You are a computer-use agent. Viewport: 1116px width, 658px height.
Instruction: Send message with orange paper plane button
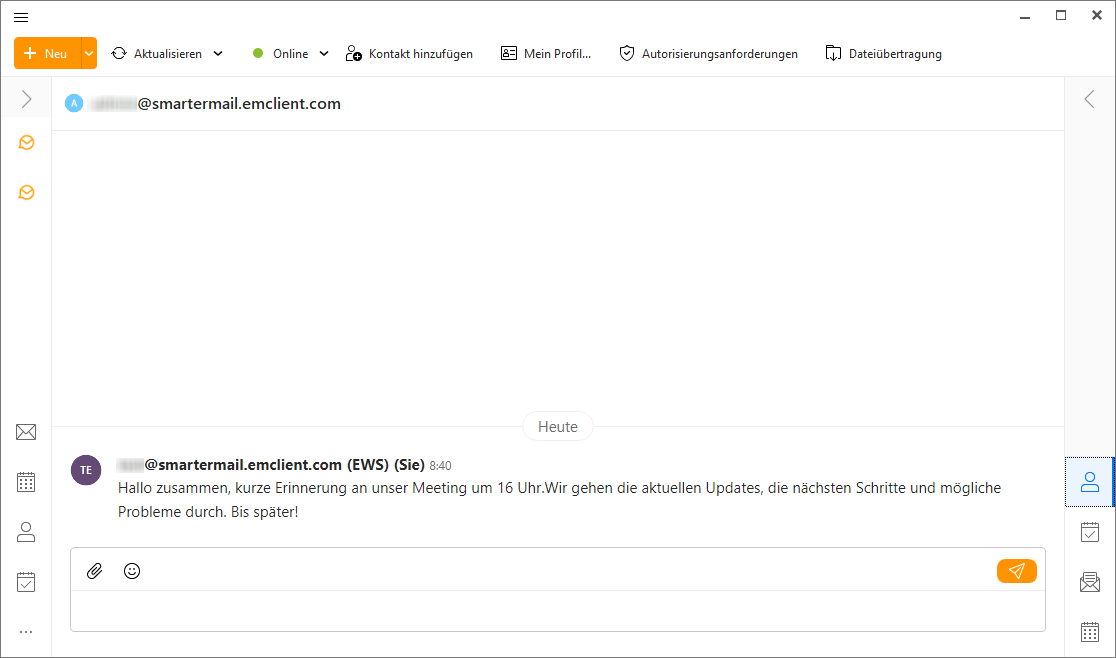pos(1016,571)
